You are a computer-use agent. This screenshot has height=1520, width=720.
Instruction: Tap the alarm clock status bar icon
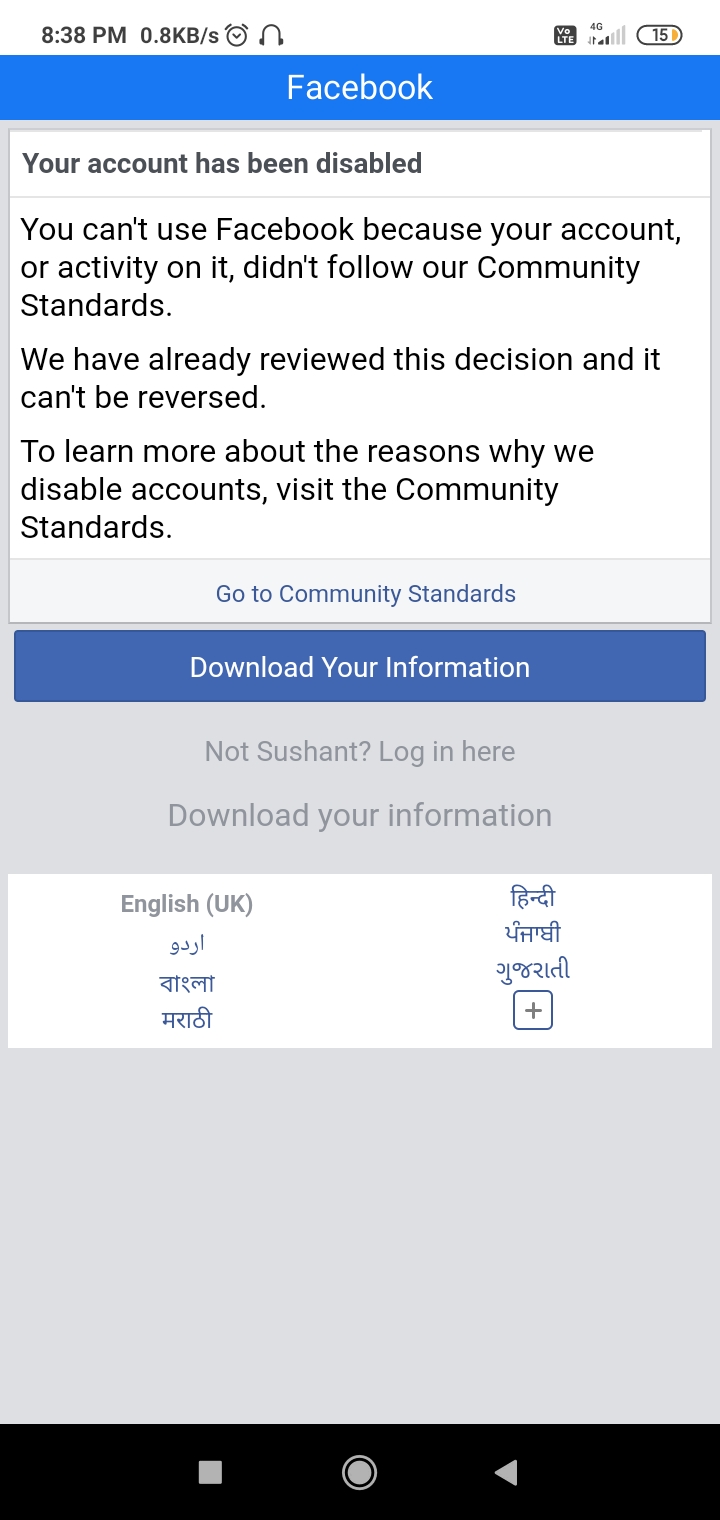click(234, 33)
